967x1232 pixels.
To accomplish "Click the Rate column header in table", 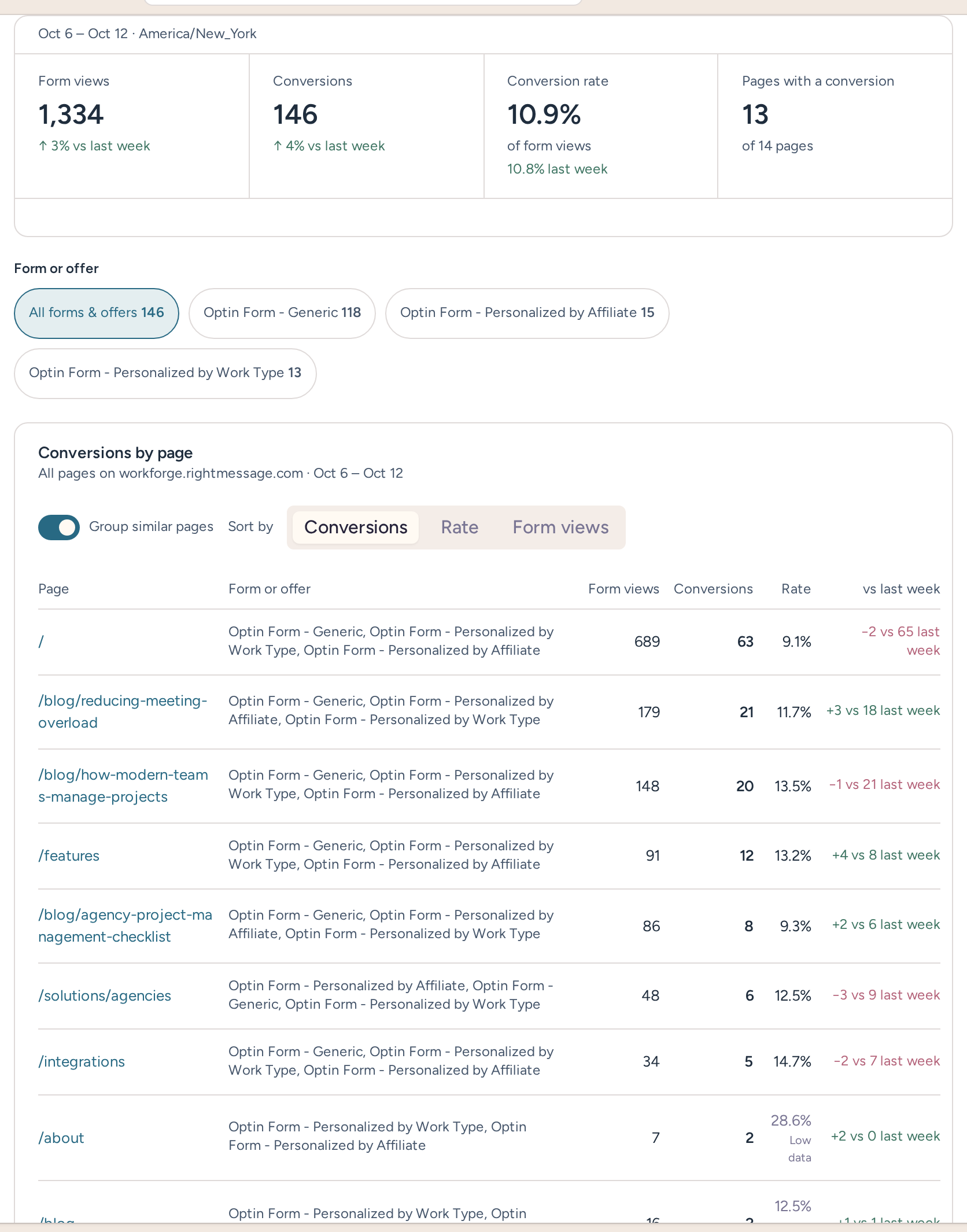I will 796,589.
